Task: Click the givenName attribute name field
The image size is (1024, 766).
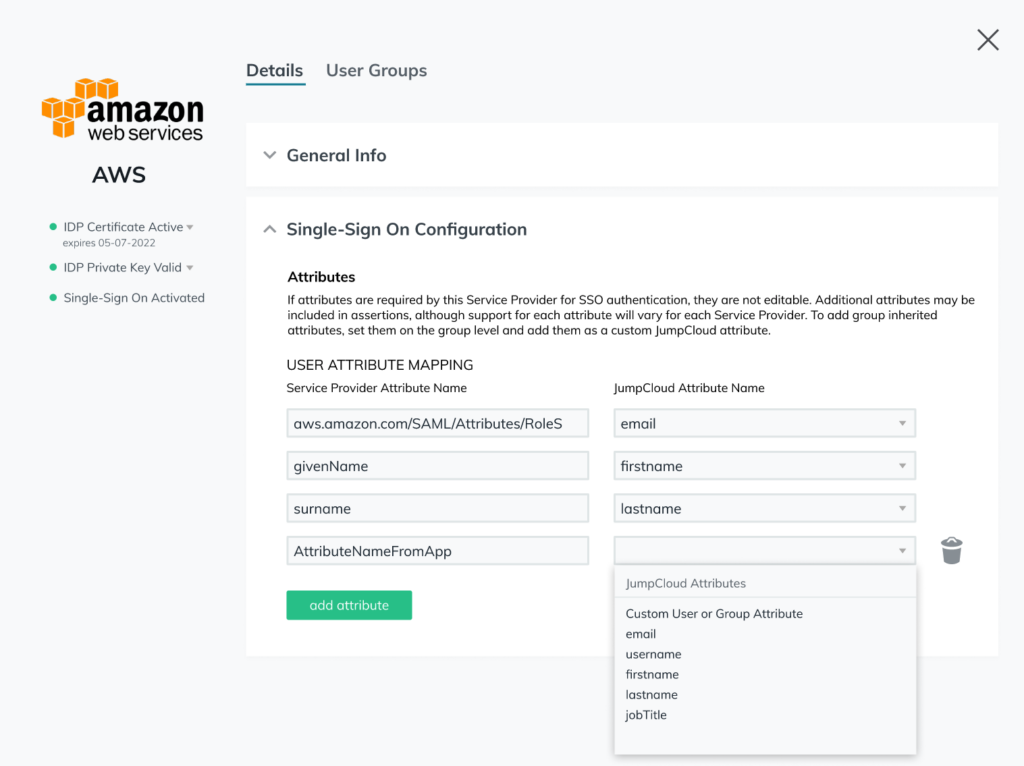Action: coord(437,466)
